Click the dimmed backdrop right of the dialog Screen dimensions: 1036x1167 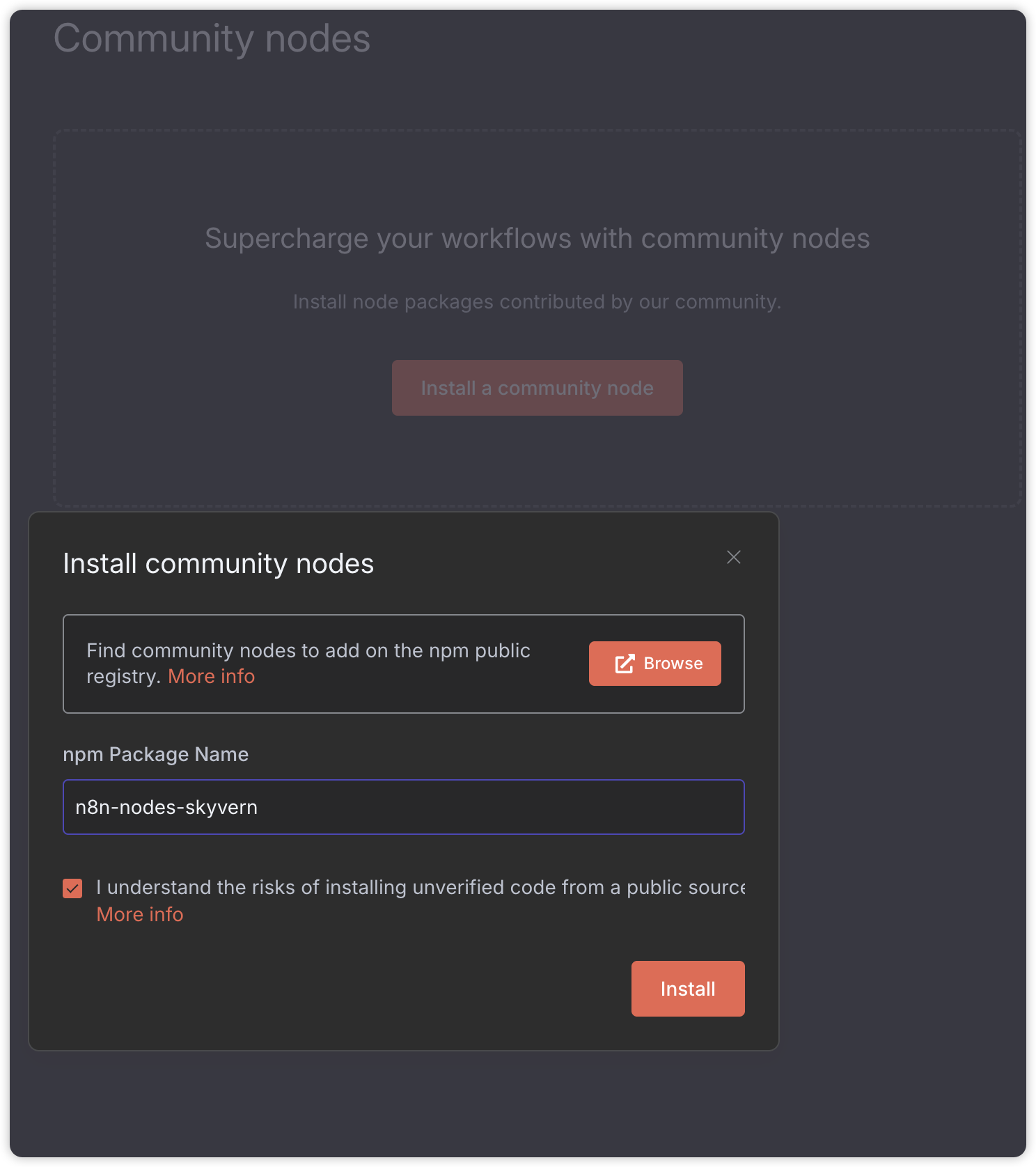click(905, 766)
